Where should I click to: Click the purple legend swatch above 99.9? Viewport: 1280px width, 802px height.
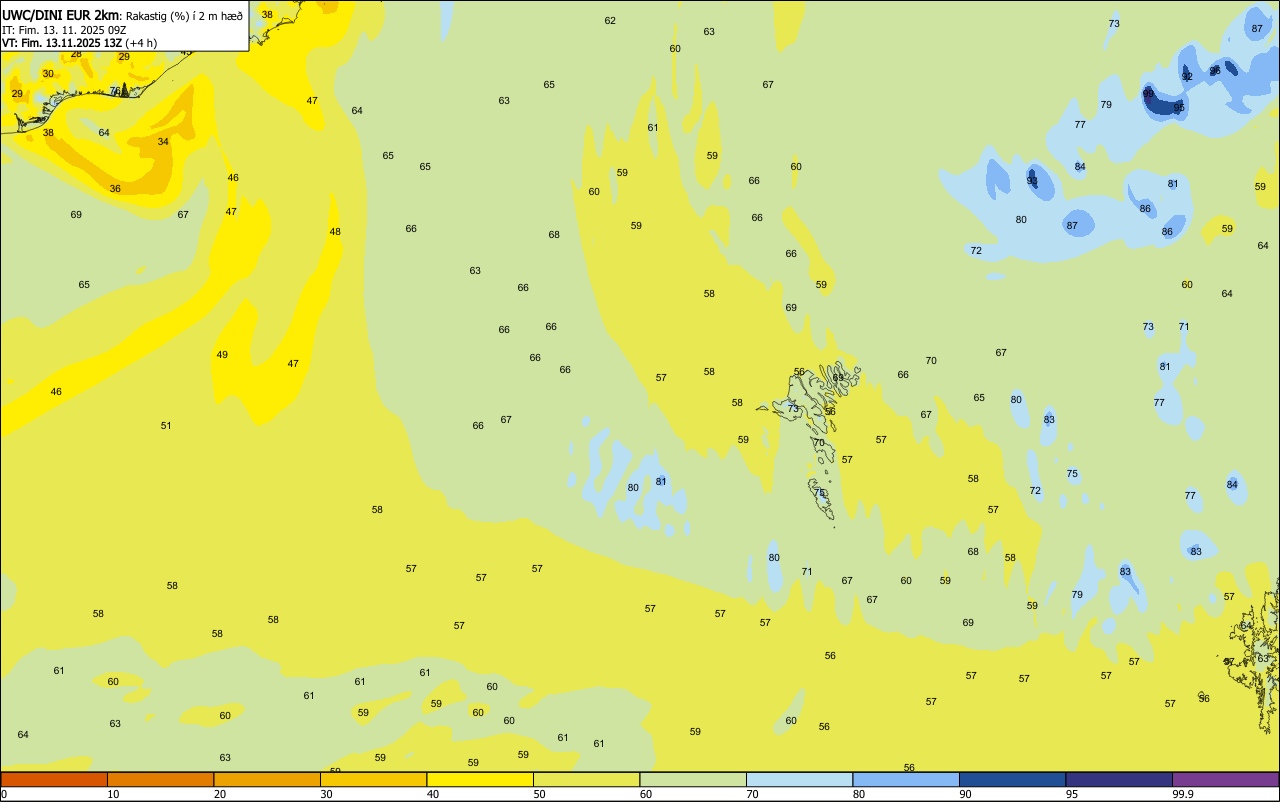click(x=1225, y=779)
